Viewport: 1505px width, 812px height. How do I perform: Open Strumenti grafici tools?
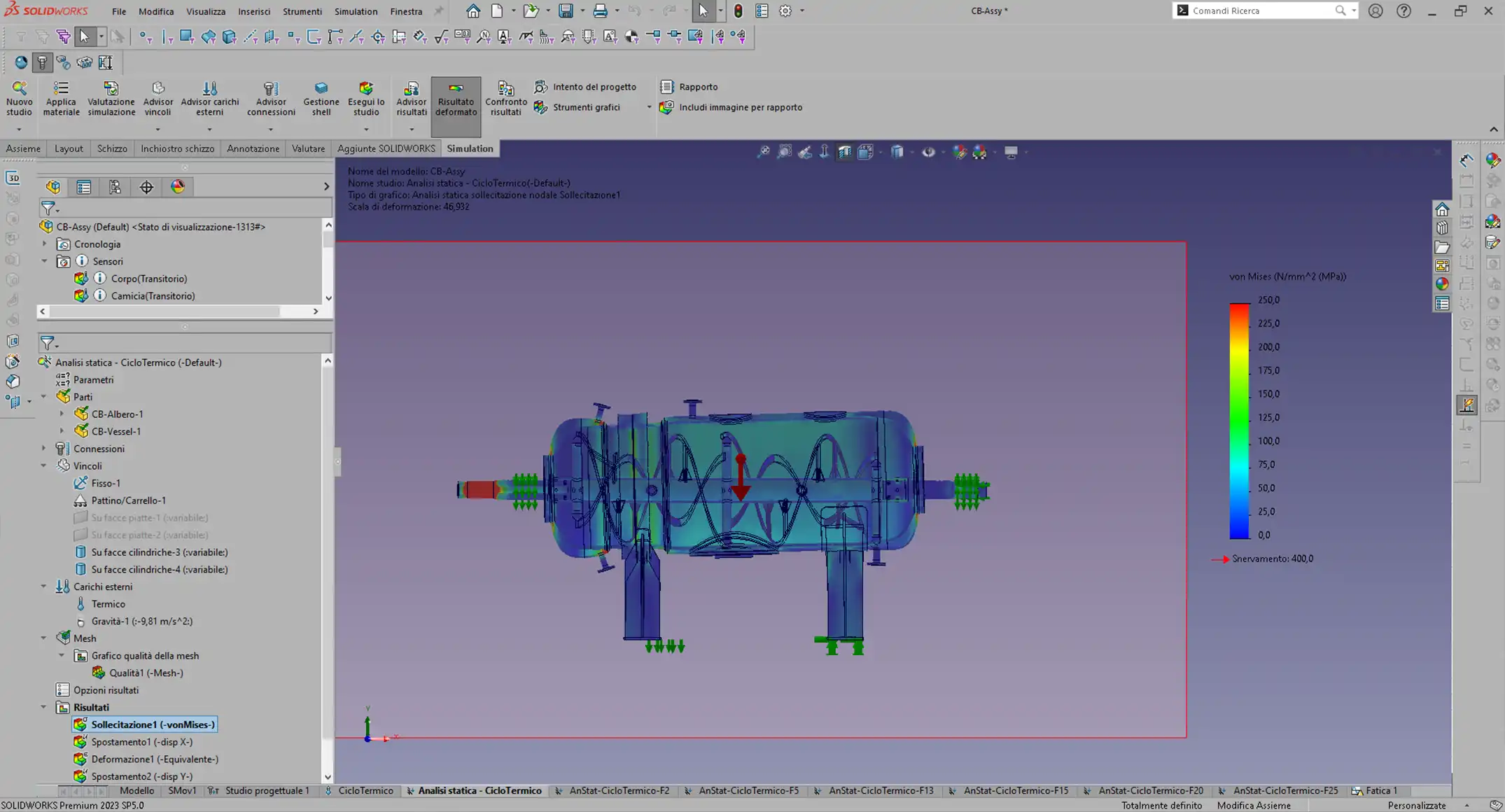(578, 107)
